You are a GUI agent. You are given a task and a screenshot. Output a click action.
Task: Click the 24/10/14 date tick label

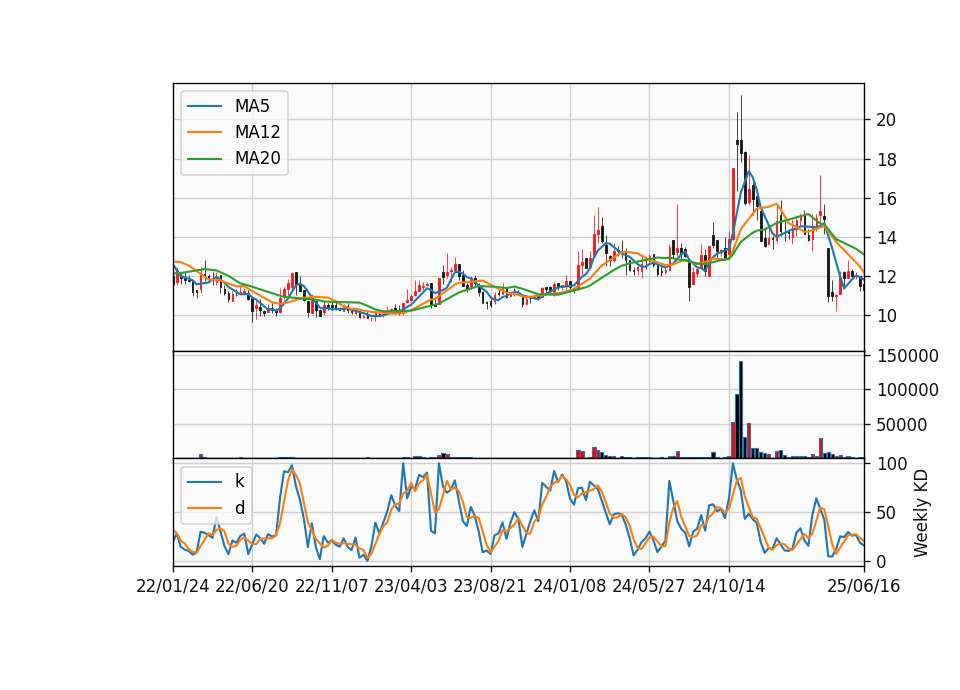point(729,586)
